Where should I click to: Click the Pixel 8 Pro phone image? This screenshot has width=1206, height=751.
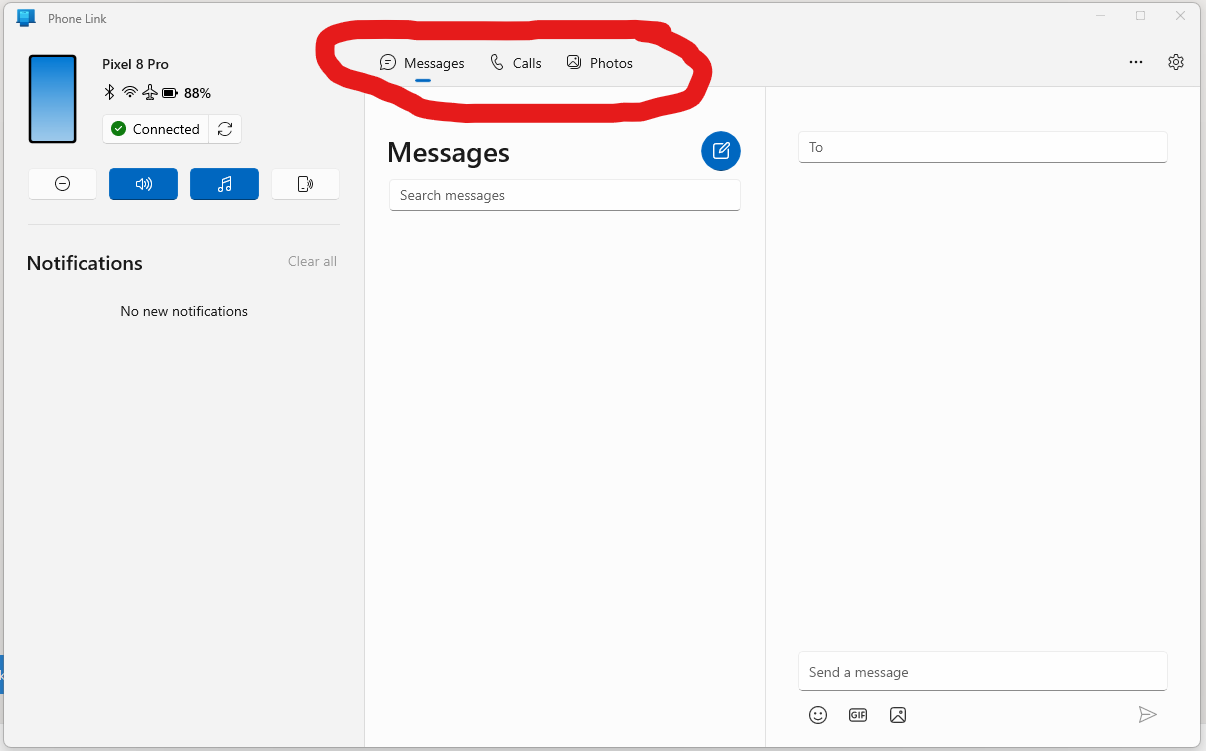[53, 99]
